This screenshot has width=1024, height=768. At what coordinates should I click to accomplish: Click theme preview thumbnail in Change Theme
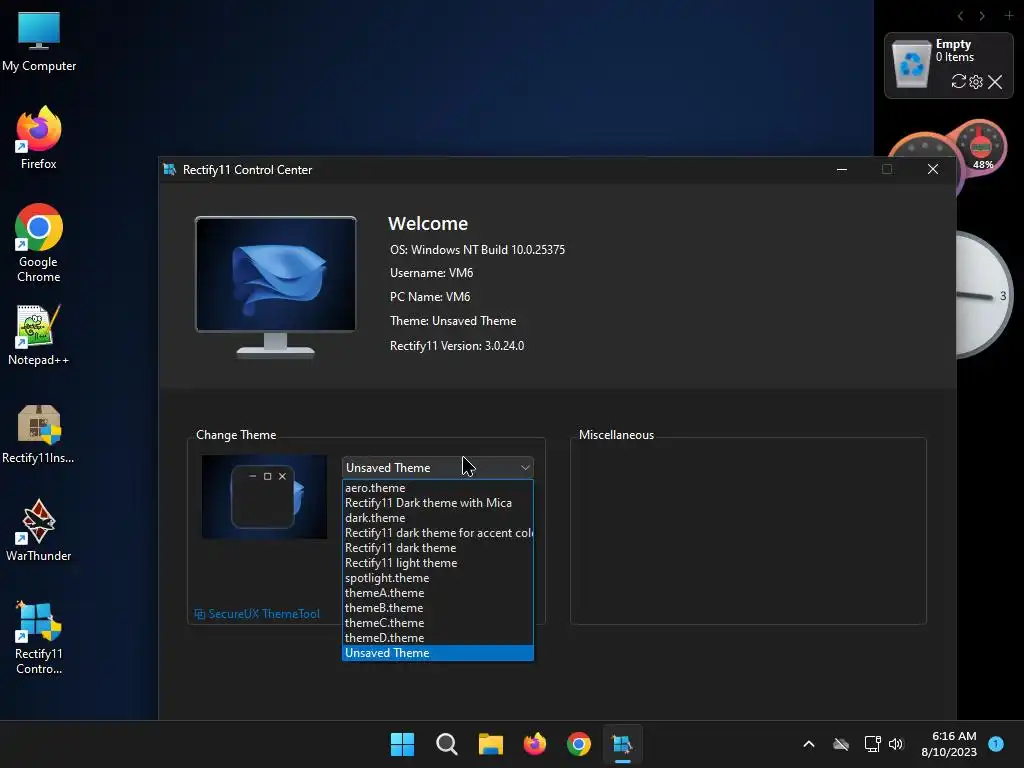(264, 497)
